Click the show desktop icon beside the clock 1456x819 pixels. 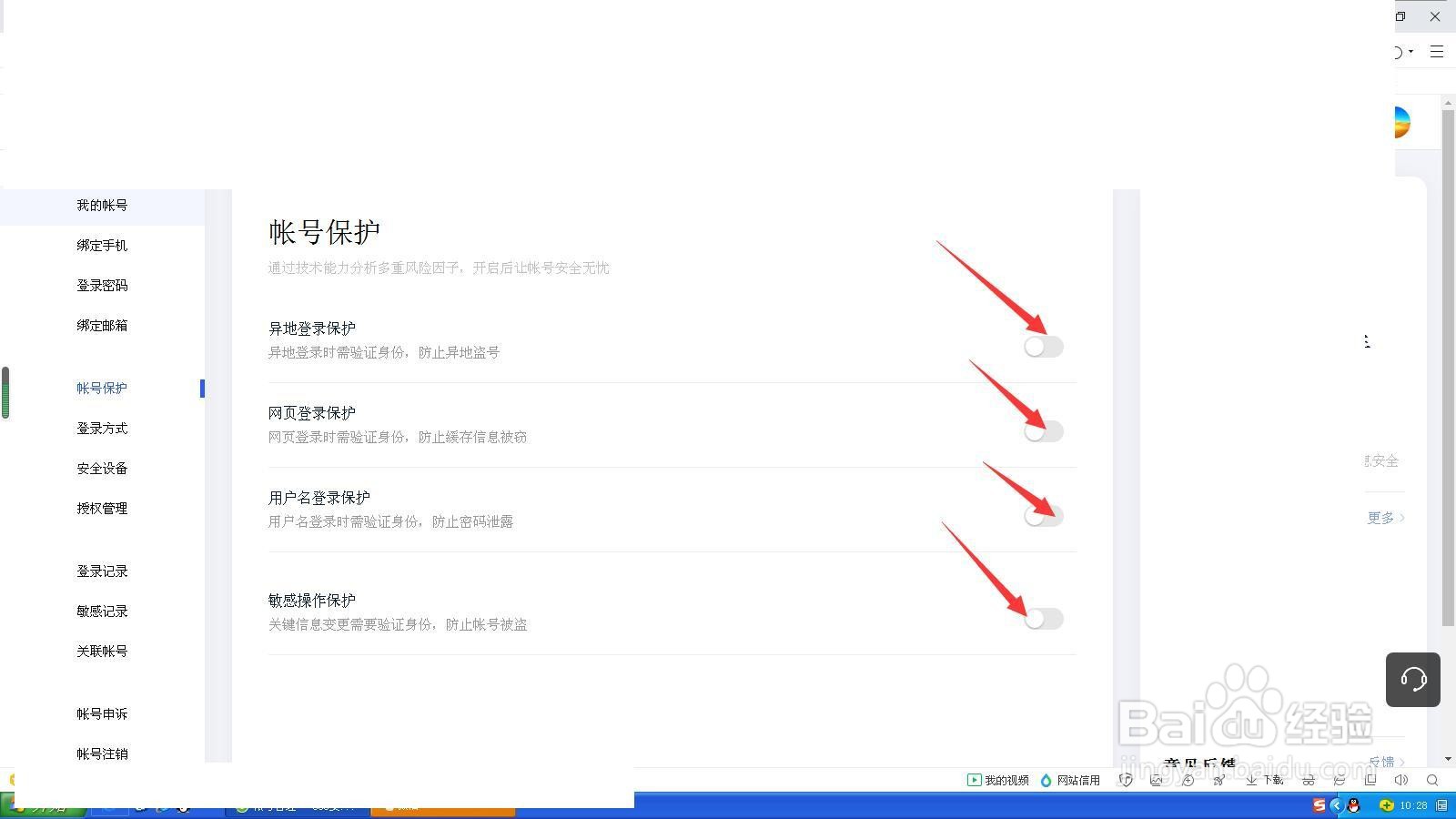coord(1442,805)
